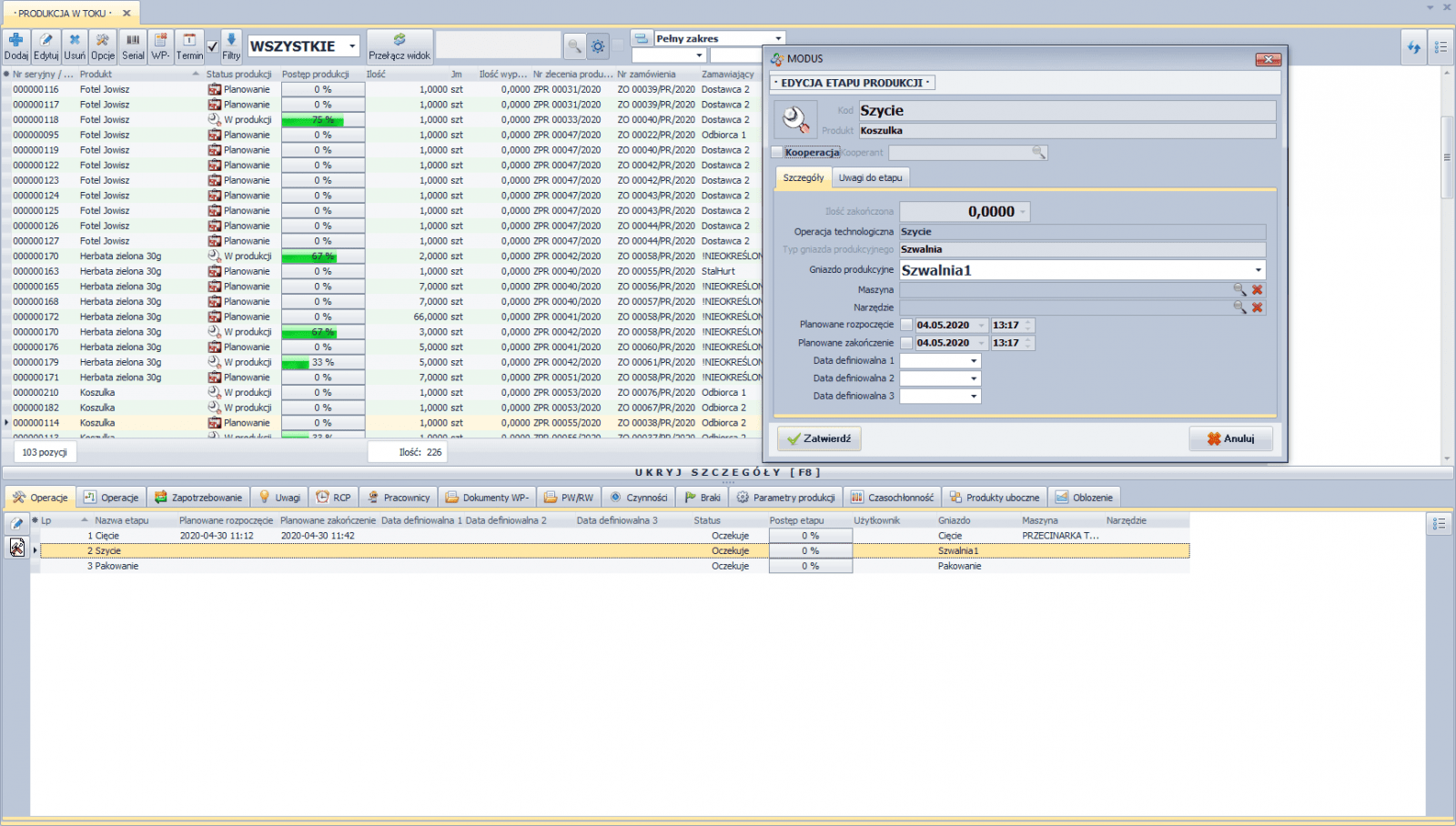Open Filtry with the down-arrow icon
Screen dimensions: 1456x826
[x=231, y=40]
